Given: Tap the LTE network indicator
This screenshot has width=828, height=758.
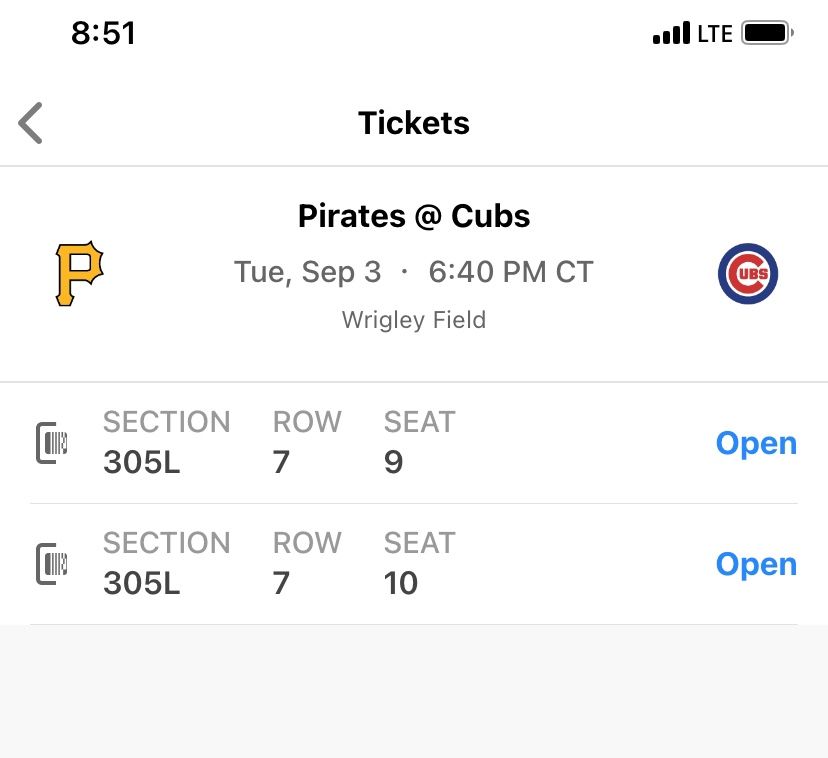Looking at the screenshot, I should pos(715,34).
